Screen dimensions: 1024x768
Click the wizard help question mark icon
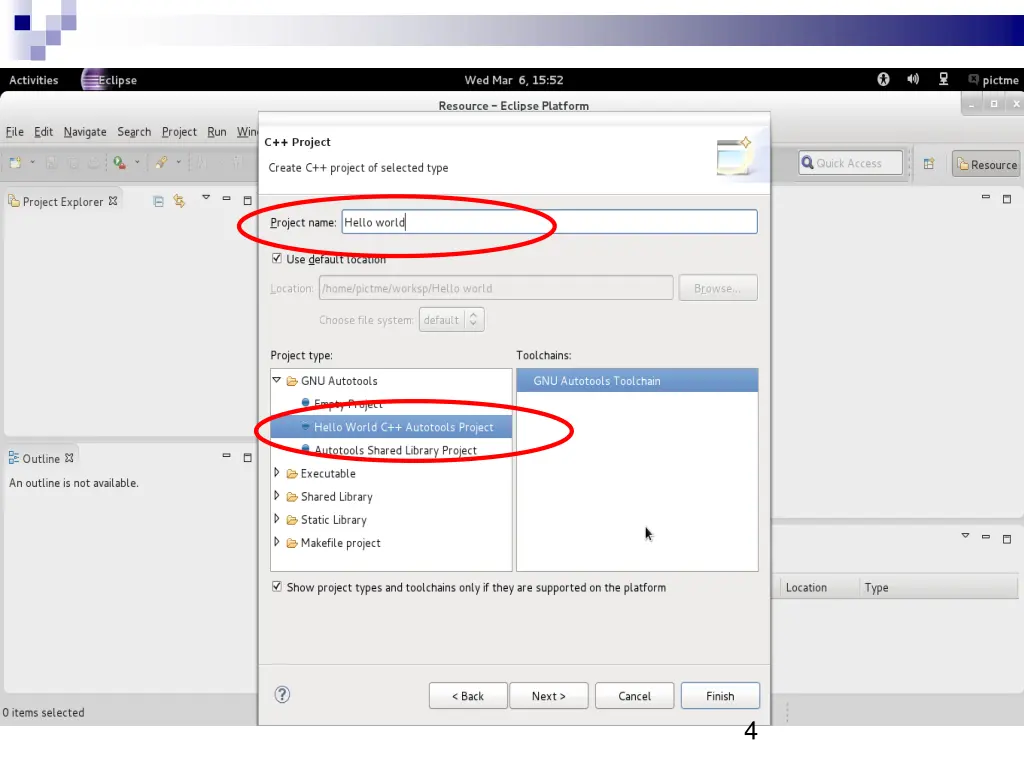tap(282, 695)
